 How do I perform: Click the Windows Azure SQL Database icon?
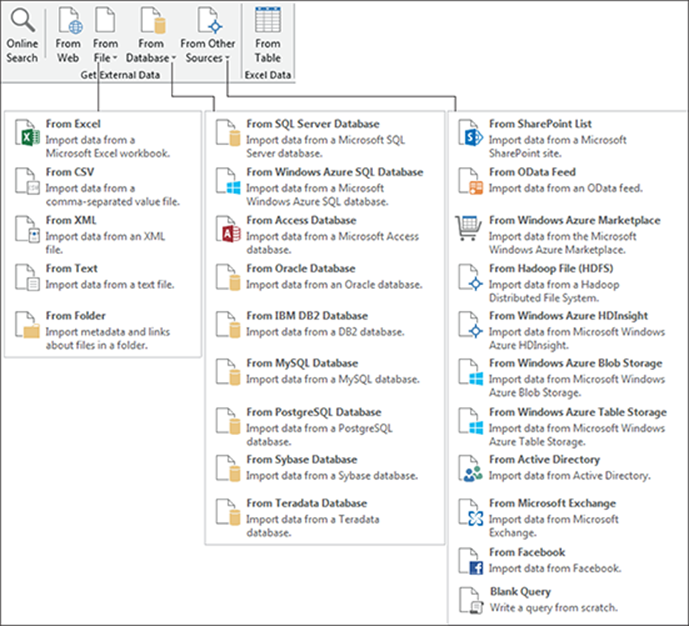[x=228, y=181]
